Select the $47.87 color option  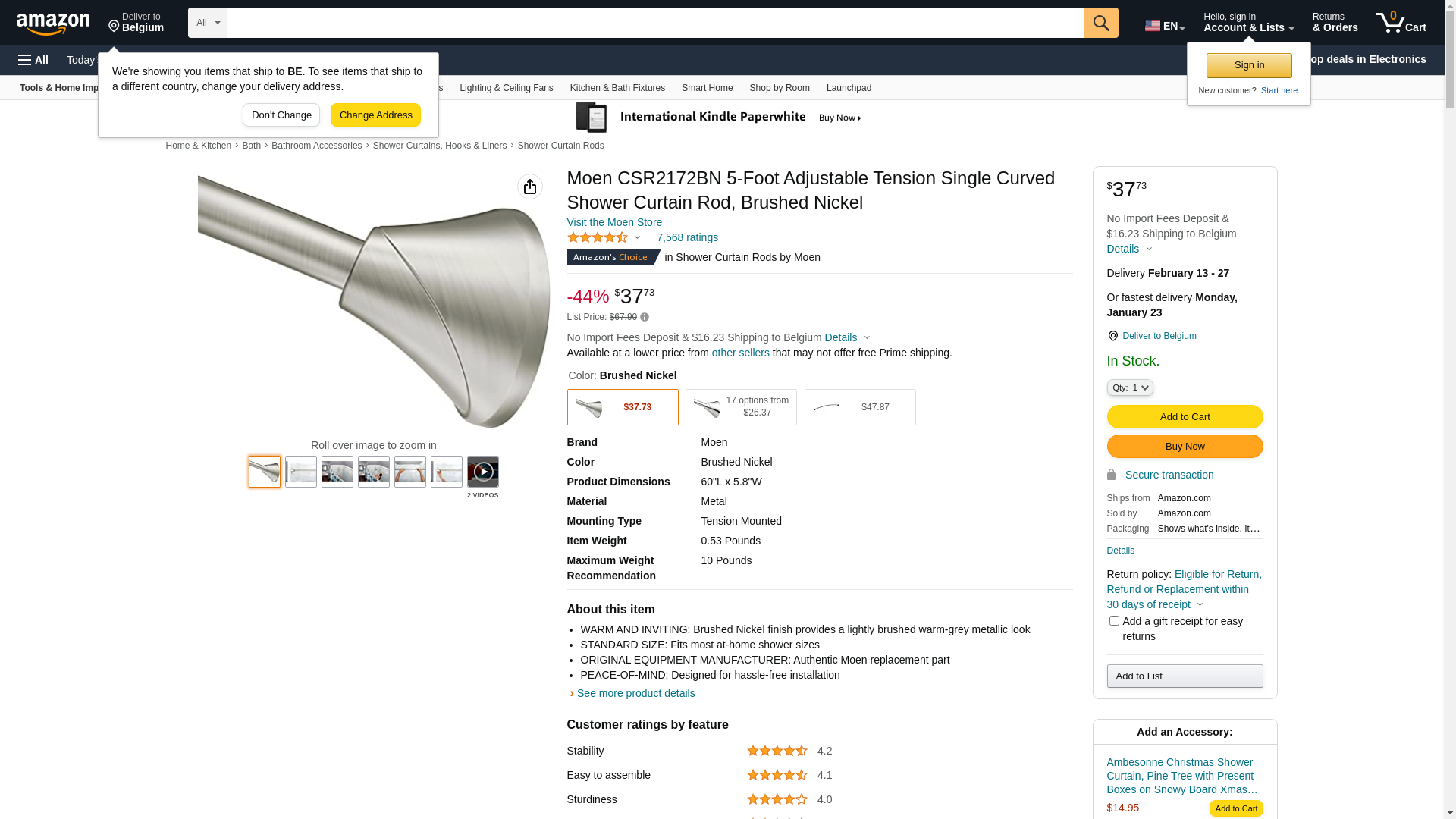[x=860, y=407]
